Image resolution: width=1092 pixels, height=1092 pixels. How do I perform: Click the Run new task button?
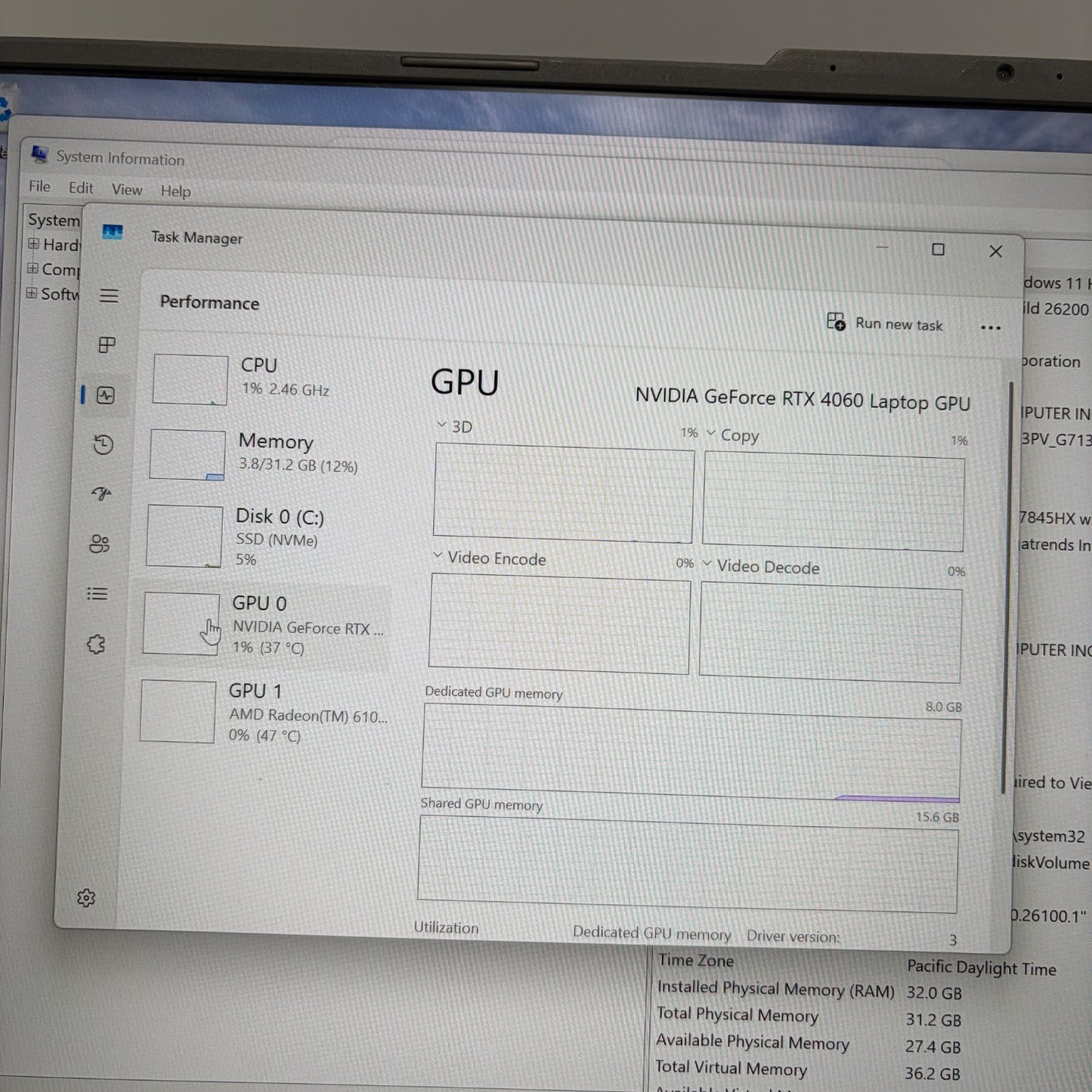(884, 323)
